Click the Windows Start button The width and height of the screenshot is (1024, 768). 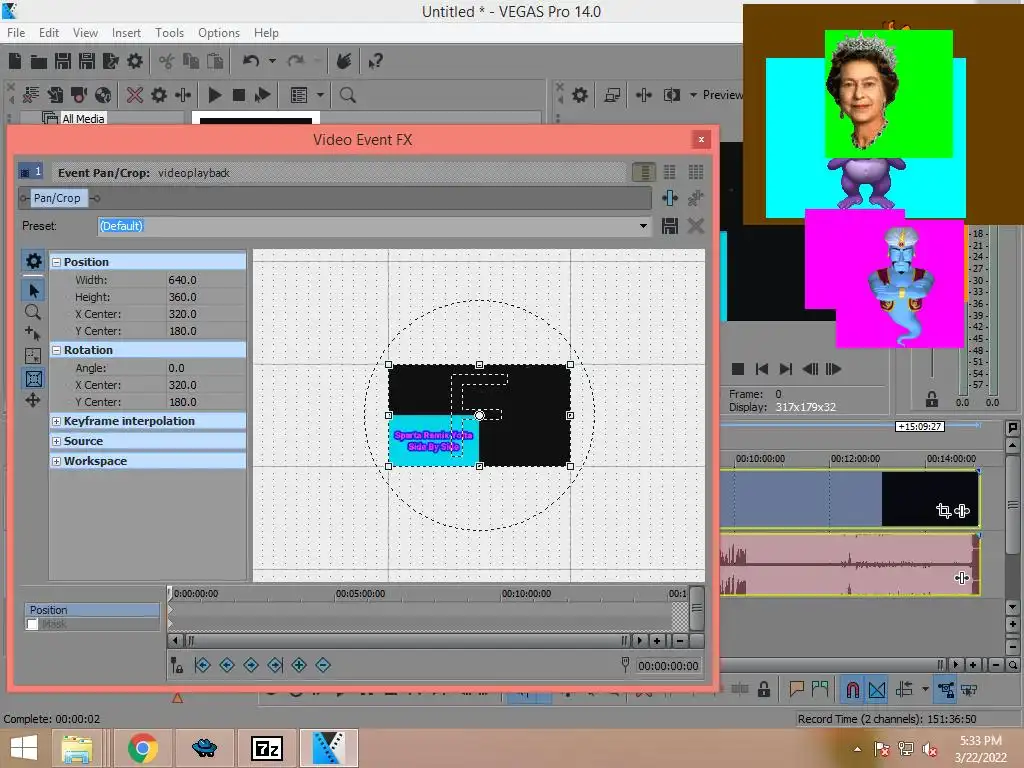[24, 748]
